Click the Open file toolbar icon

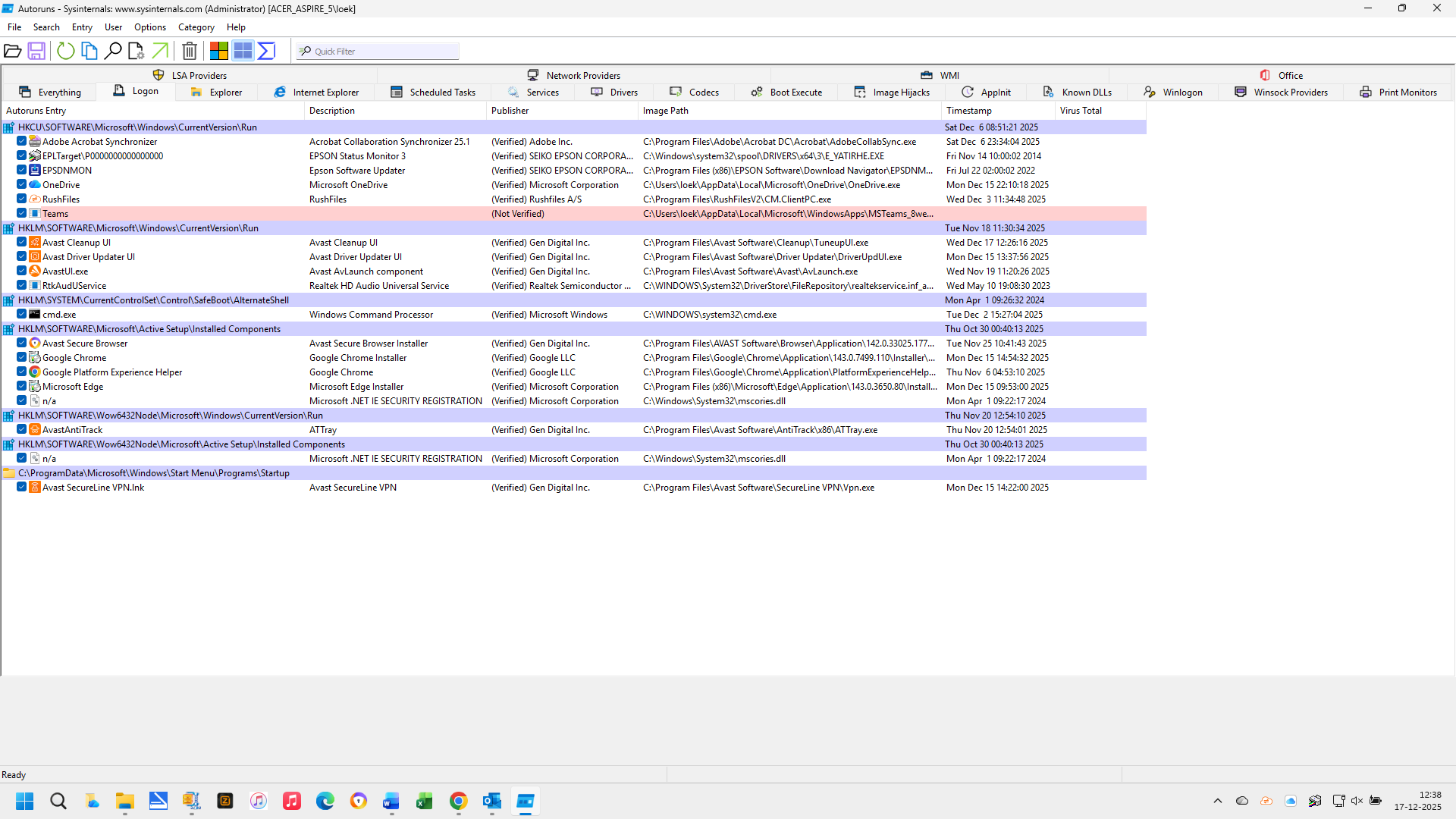click(x=13, y=51)
